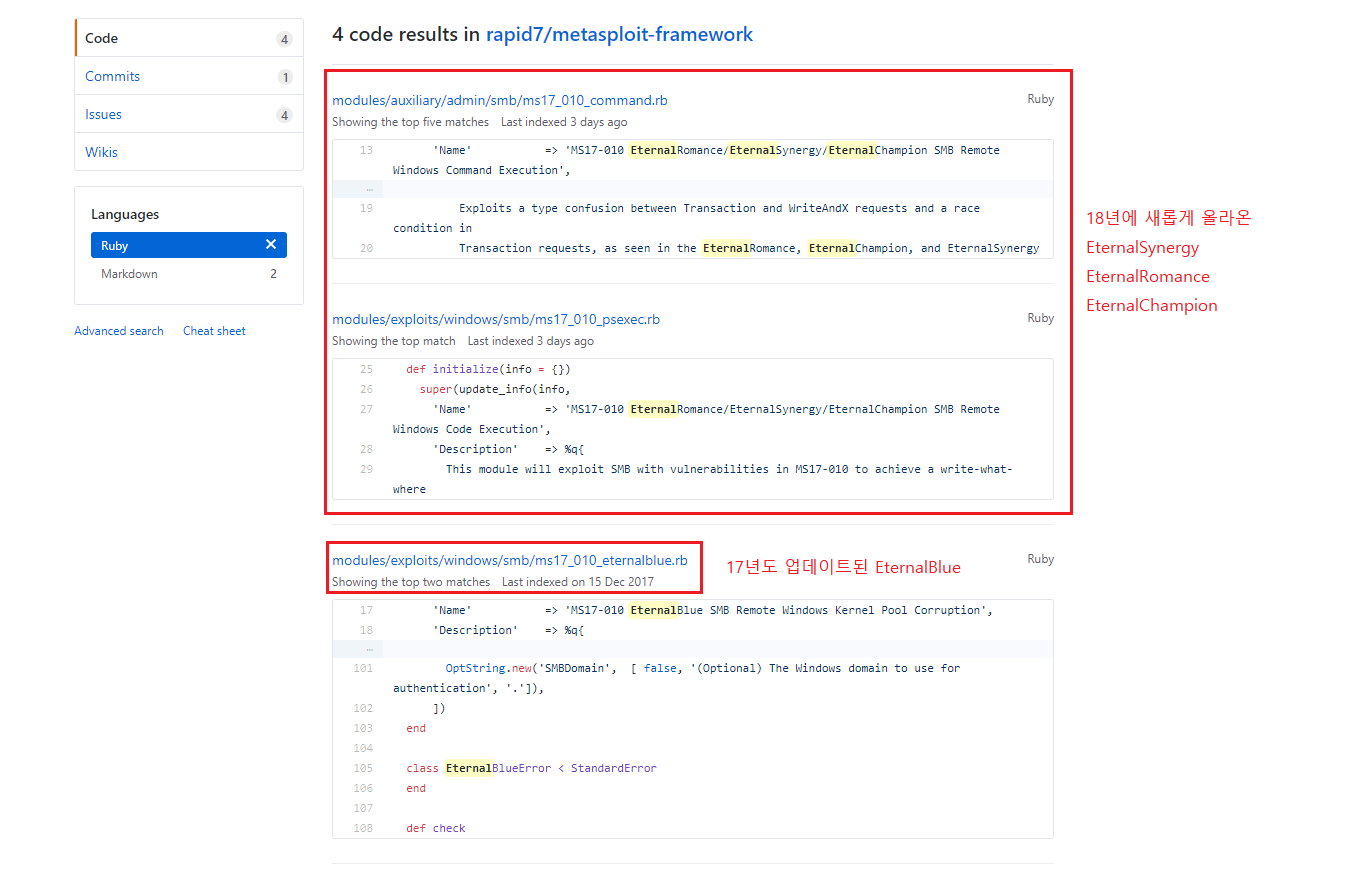The width and height of the screenshot is (1350, 877).
Task: Open ms17_010_command.rb file
Action: 500,100
